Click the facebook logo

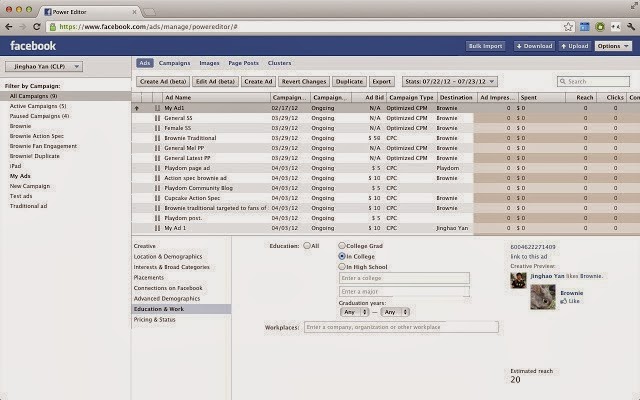click(33, 46)
